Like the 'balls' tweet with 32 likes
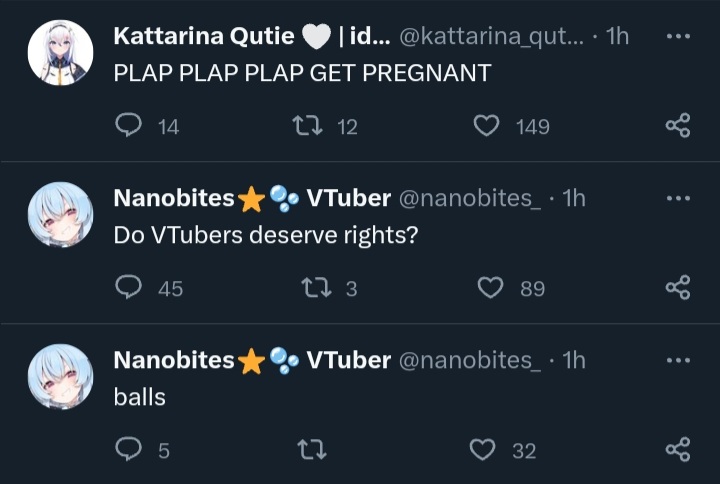This screenshot has width=720, height=484. pyautogui.click(x=483, y=450)
